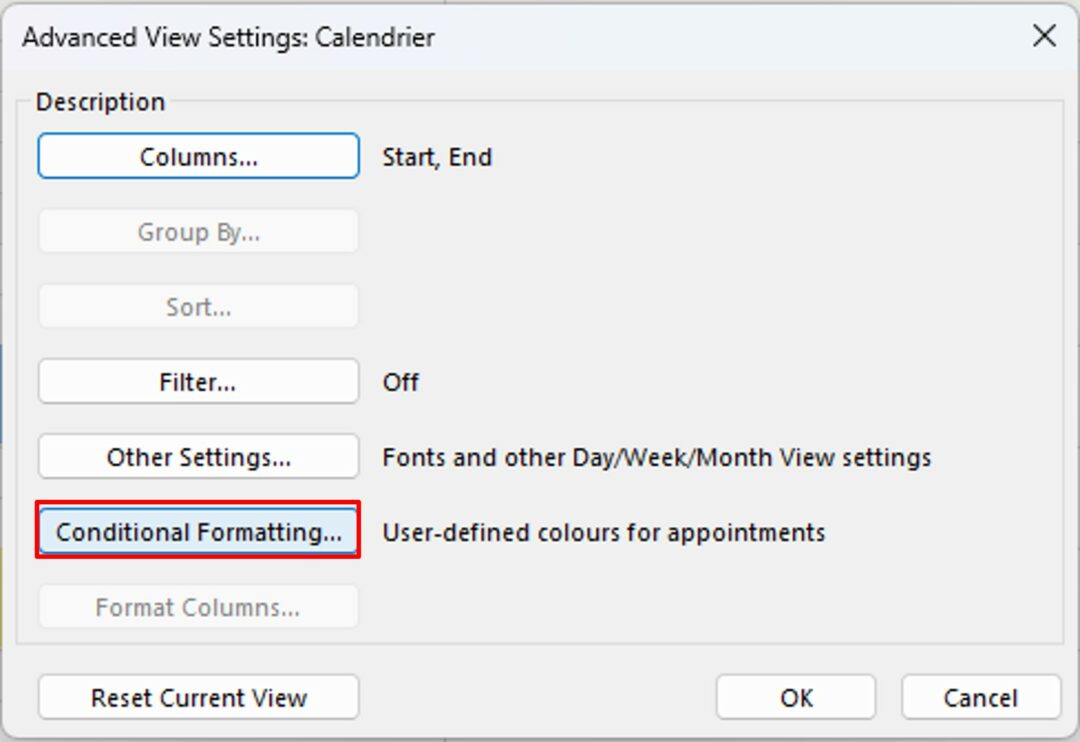Click the disabled Sort button
Screen dimensions: 1080x742
197,306
